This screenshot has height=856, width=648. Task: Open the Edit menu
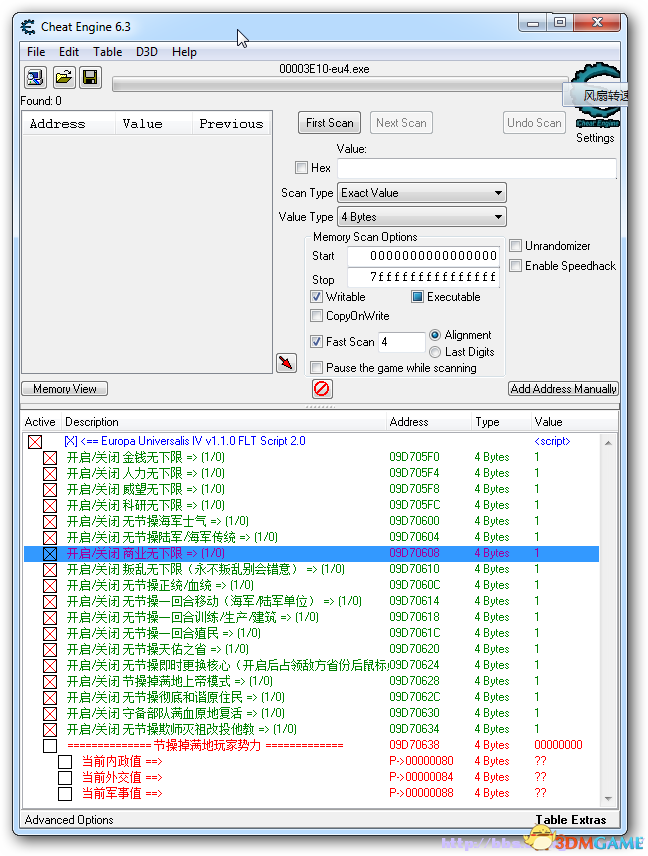pyautogui.click(x=69, y=52)
